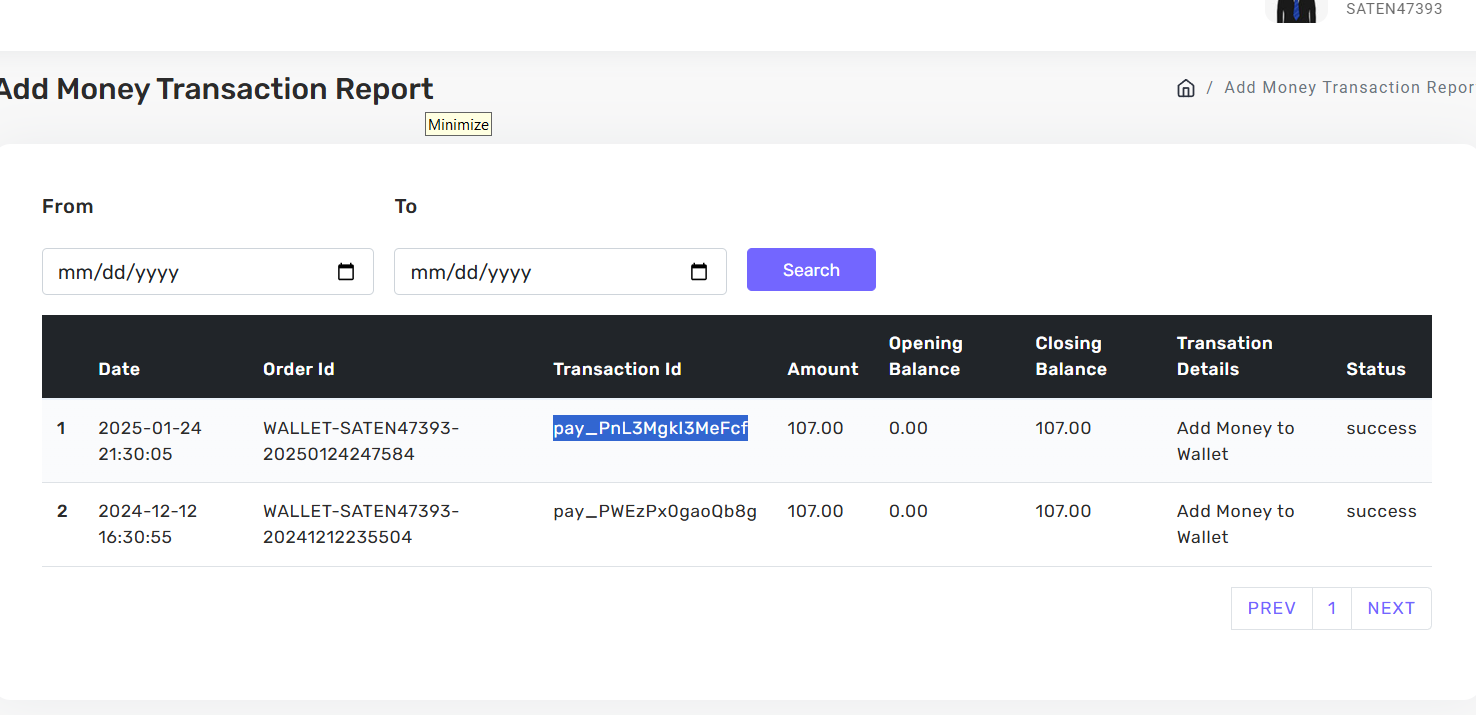Go to the NEXT page
This screenshot has width=1476, height=715.
[1391, 608]
